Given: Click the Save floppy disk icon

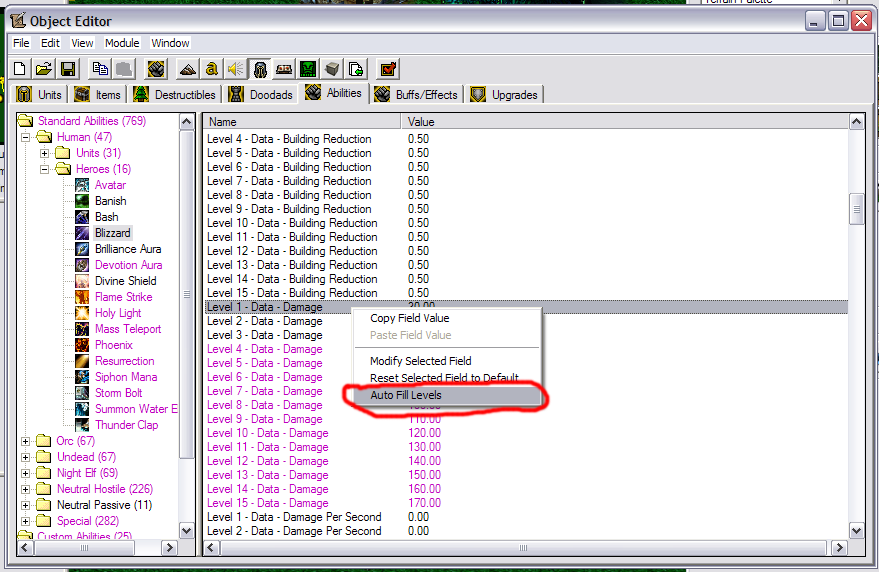Looking at the screenshot, I should tap(68, 69).
